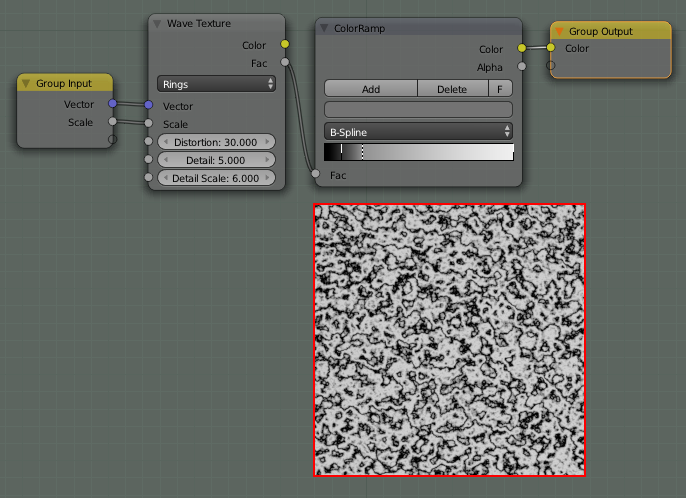The height and width of the screenshot is (498, 686).
Task: Collapse the Wave Texture node
Action: pyautogui.click(x=157, y=24)
